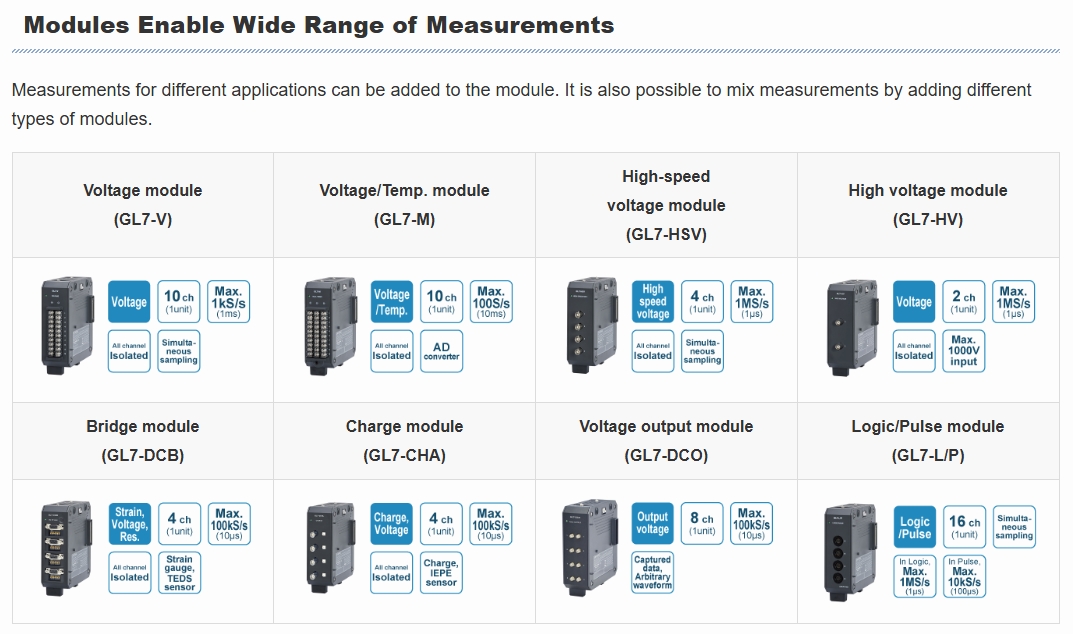
Task: Click the blue Voltage badge for GL7-V
Action: click(x=129, y=301)
